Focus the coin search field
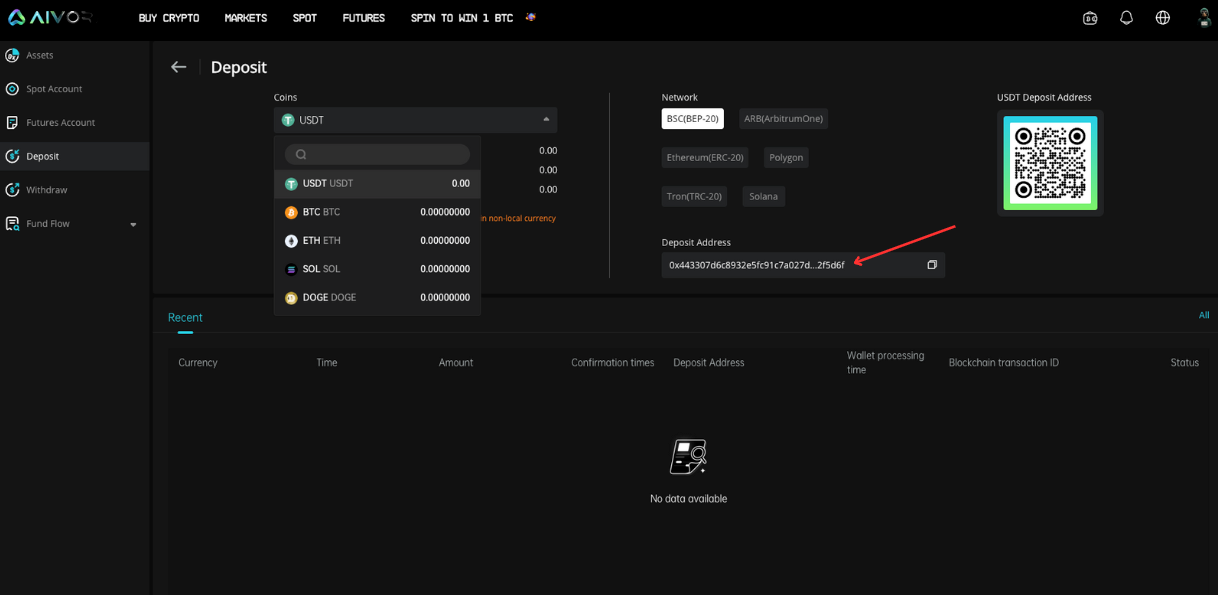The image size is (1218, 595). click(x=377, y=154)
